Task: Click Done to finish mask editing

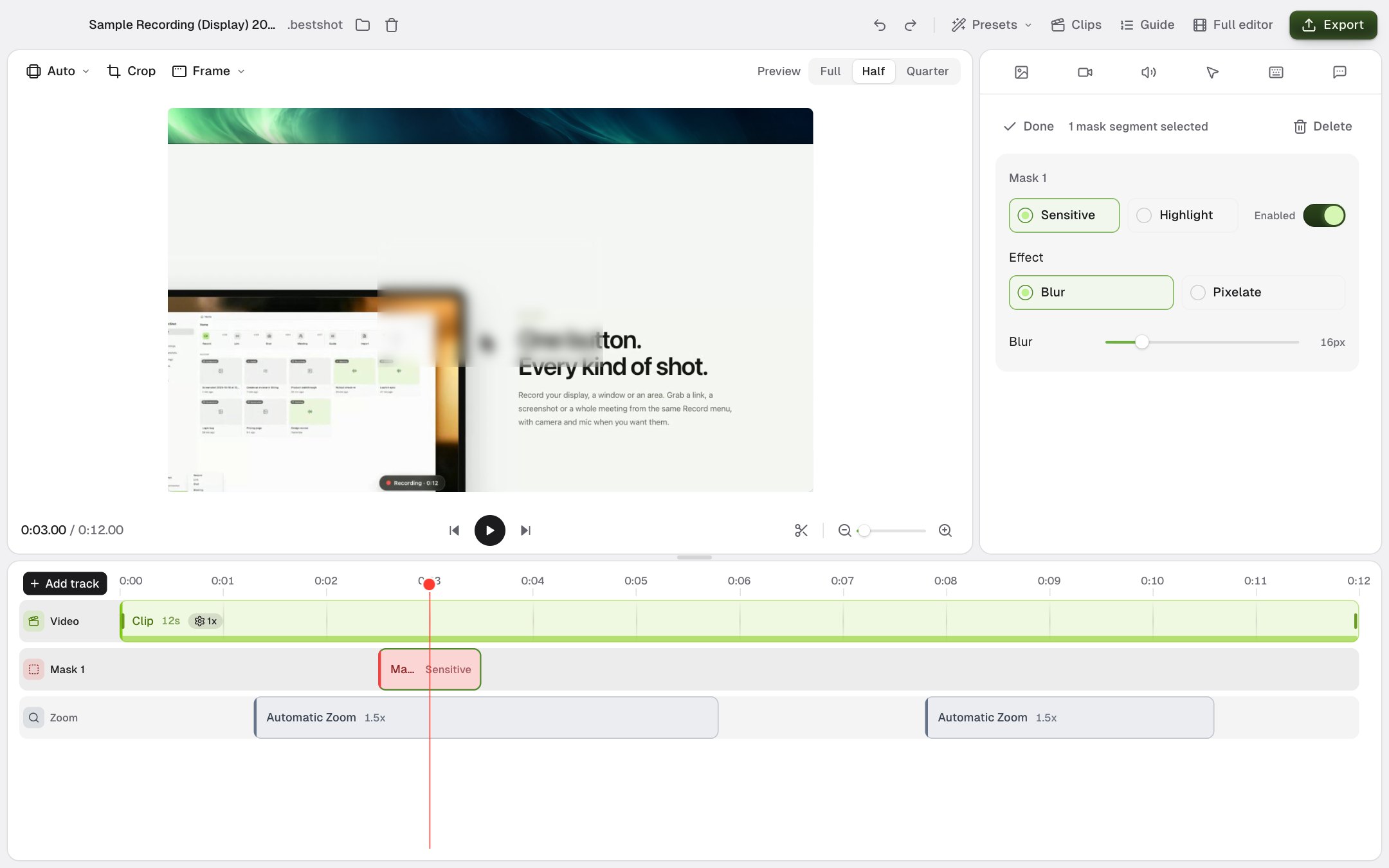Action: tap(1029, 127)
